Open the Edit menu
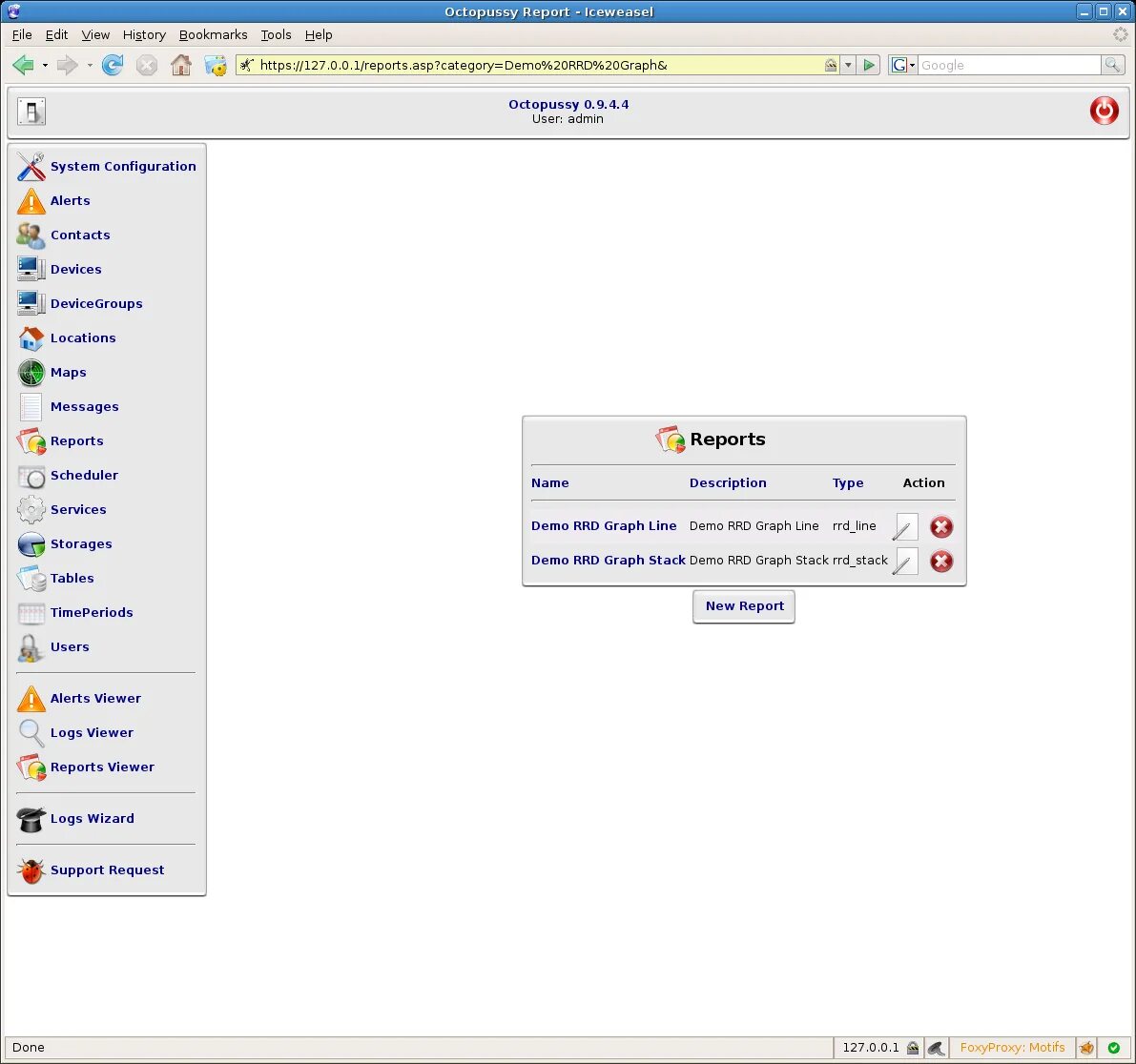 pos(56,34)
